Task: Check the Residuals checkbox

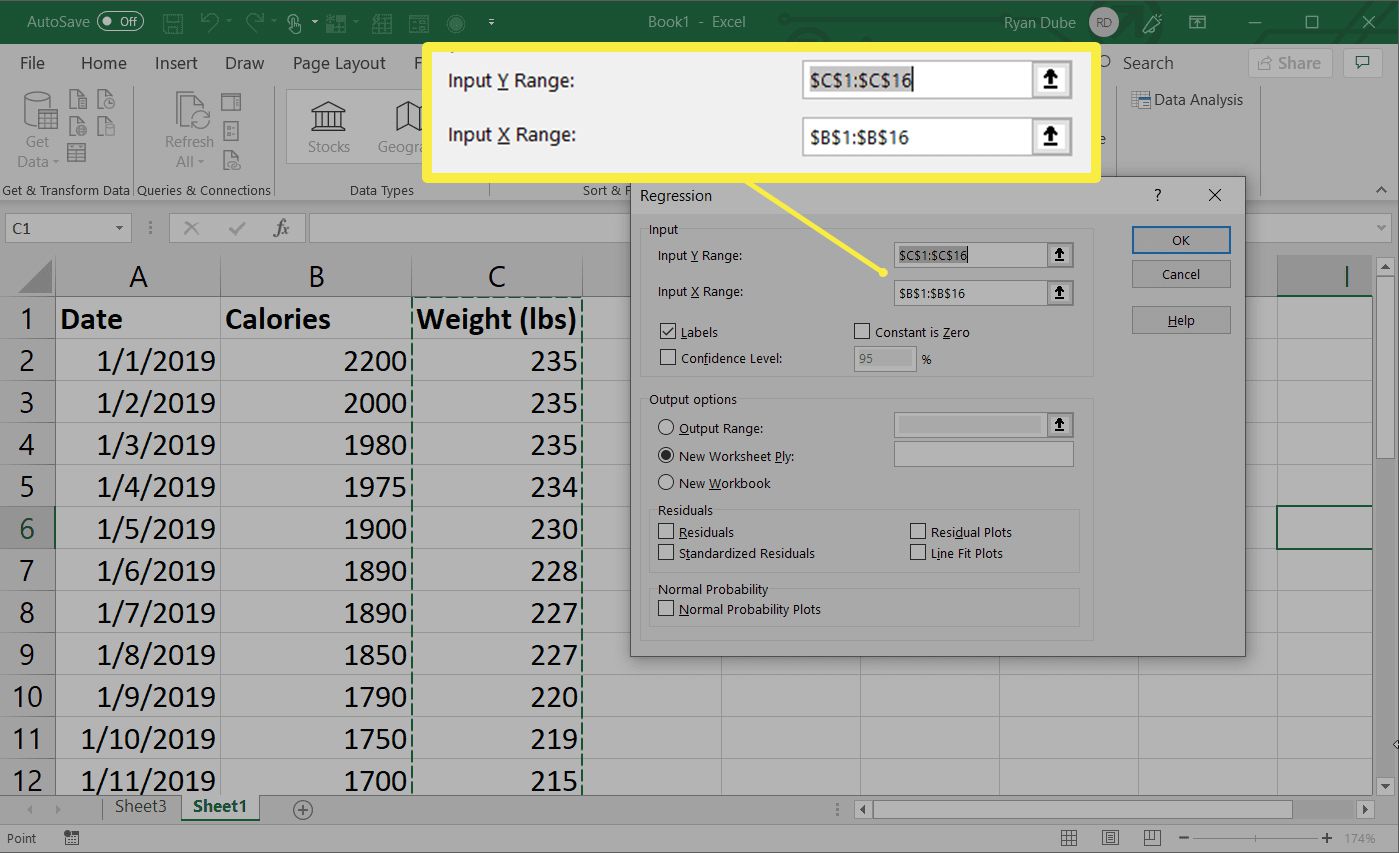Action: [666, 532]
